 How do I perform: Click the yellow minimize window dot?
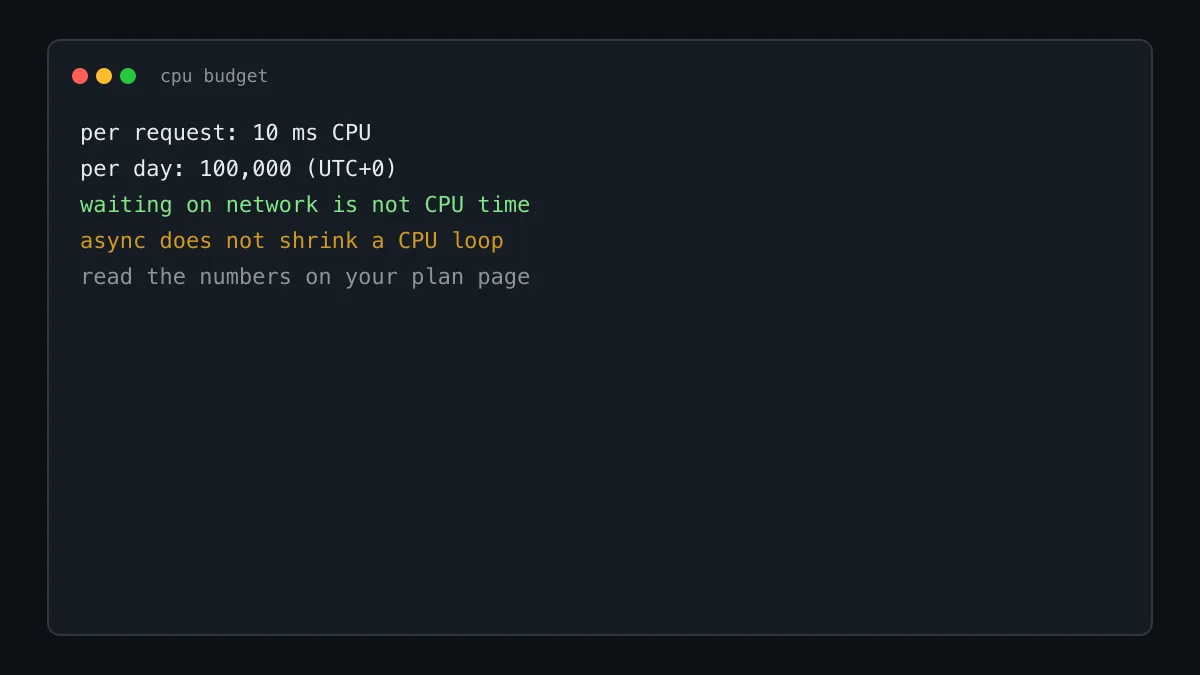(104, 76)
